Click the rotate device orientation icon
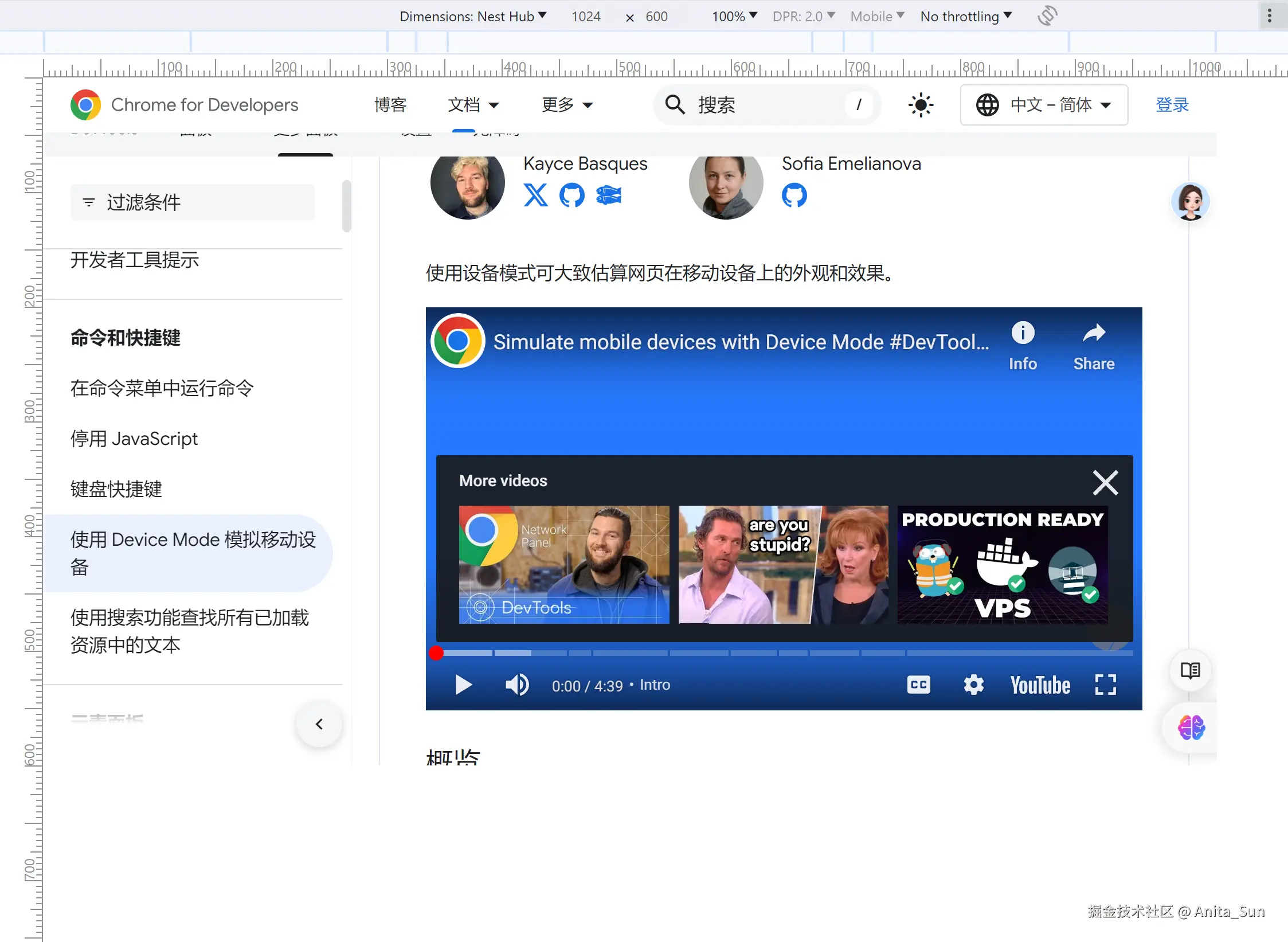The image size is (1288, 942). (x=1047, y=15)
